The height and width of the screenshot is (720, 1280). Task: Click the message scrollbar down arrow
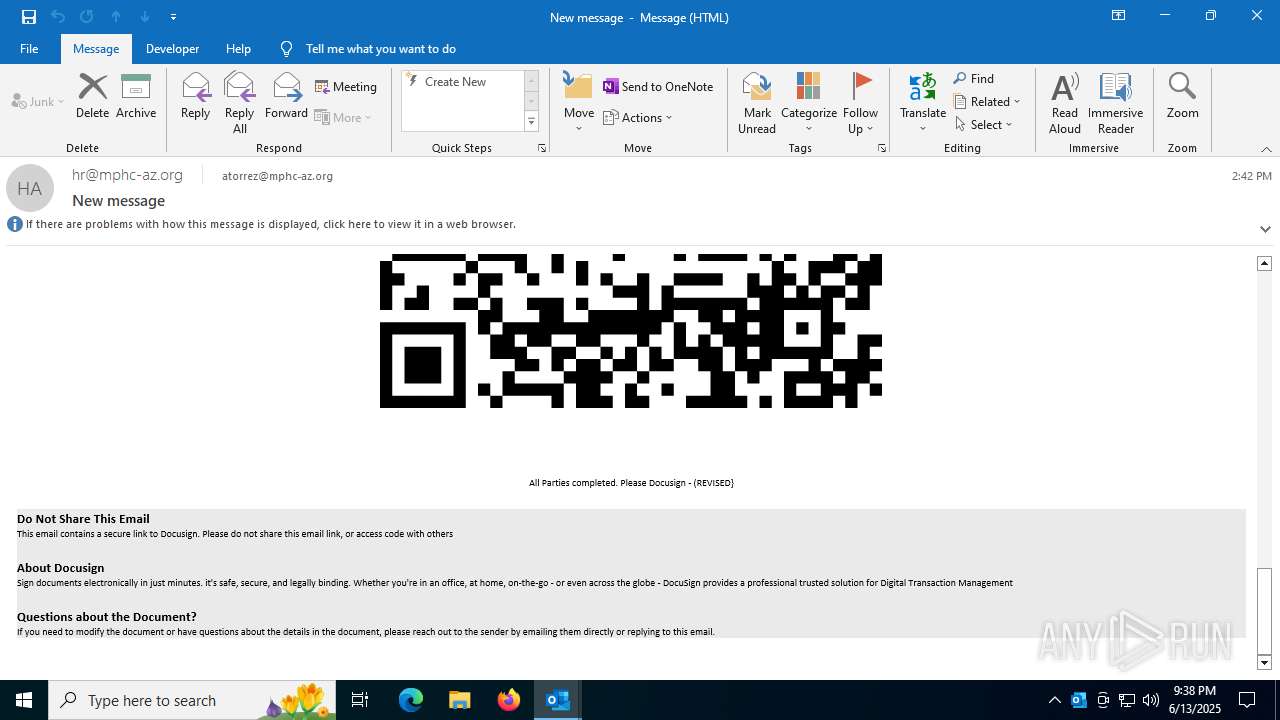[x=1264, y=662]
